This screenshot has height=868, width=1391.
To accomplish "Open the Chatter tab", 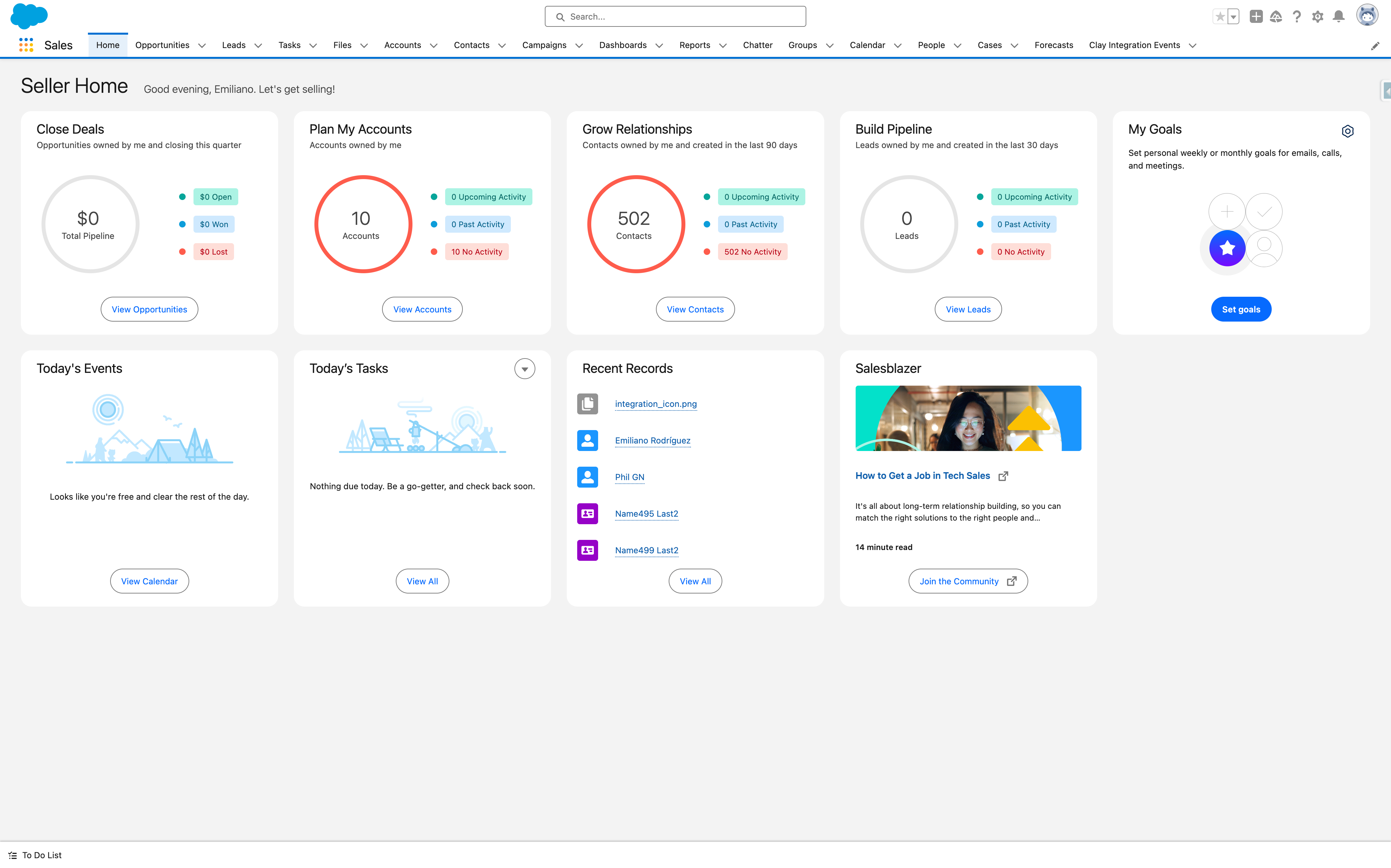I will pyautogui.click(x=758, y=45).
